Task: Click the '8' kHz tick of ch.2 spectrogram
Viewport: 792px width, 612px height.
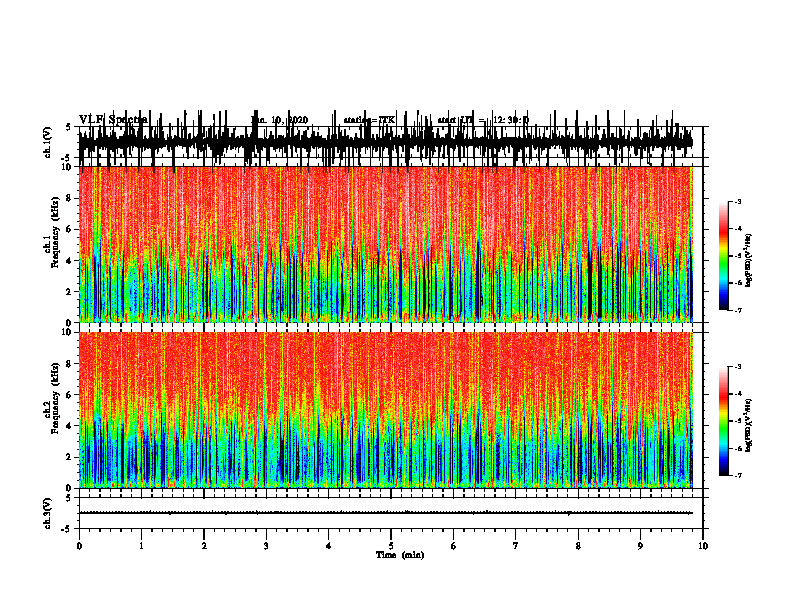Action: 70,364
